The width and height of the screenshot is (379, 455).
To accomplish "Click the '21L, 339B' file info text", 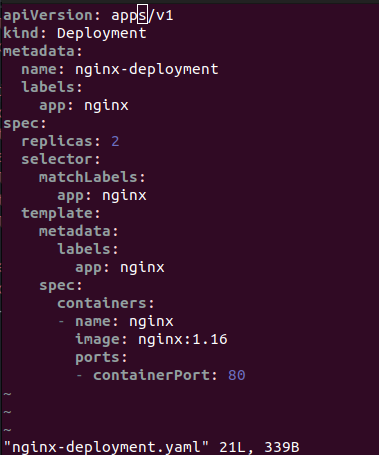I will [x=259, y=447].
